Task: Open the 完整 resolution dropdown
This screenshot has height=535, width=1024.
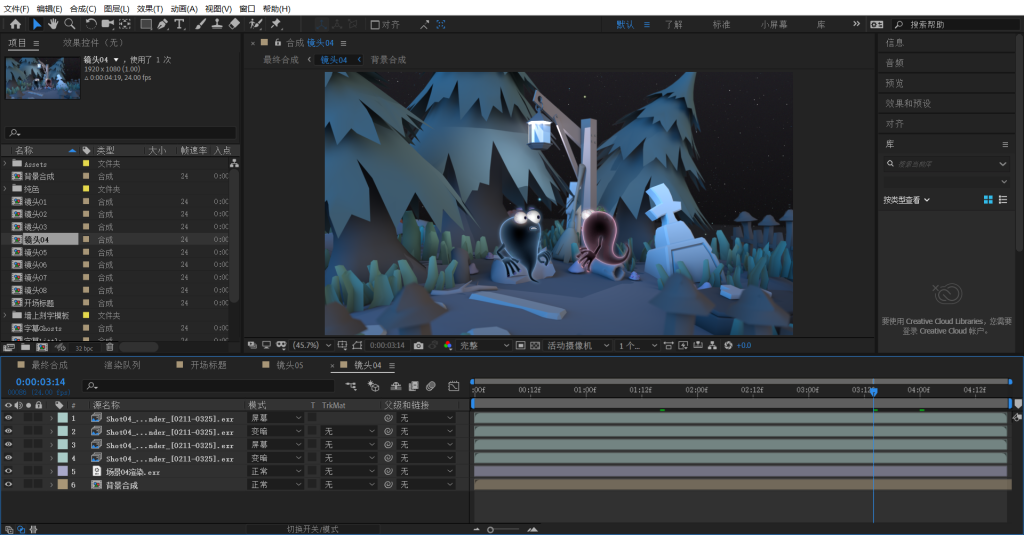Action: point(484,346)
